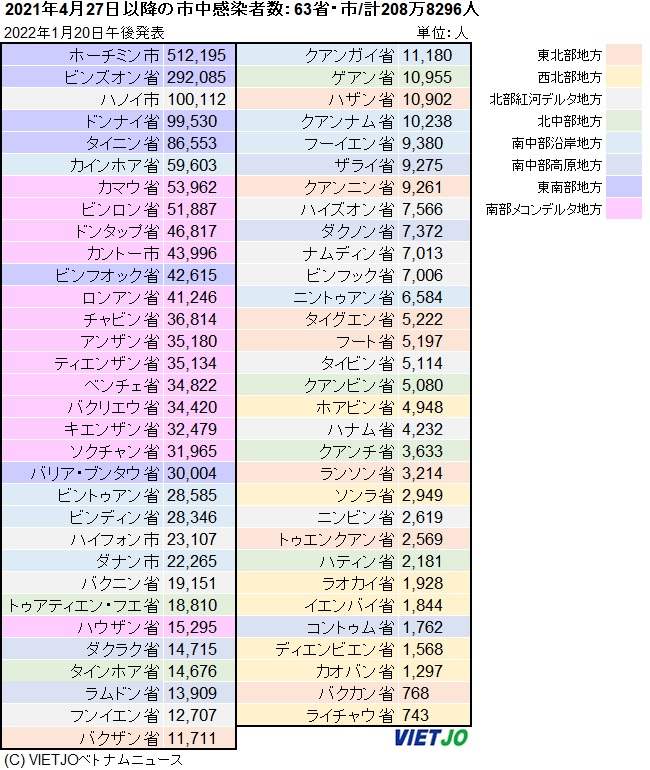Click the クアンナム省 row name
Image resolution: width=650 pixels, height=770 pixels.
point(348,121)
